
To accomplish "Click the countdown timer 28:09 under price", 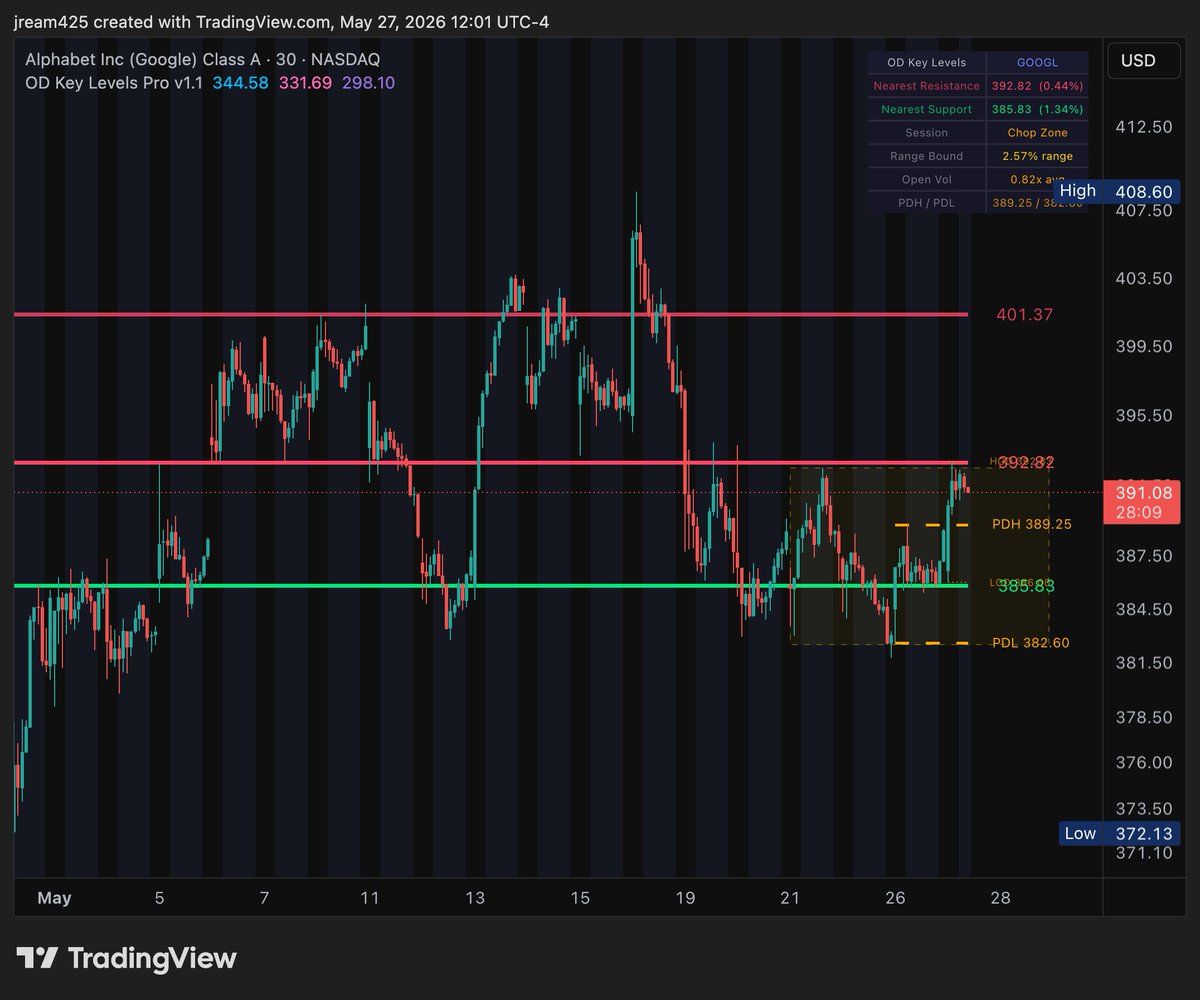I will (x=1141, y=513).
